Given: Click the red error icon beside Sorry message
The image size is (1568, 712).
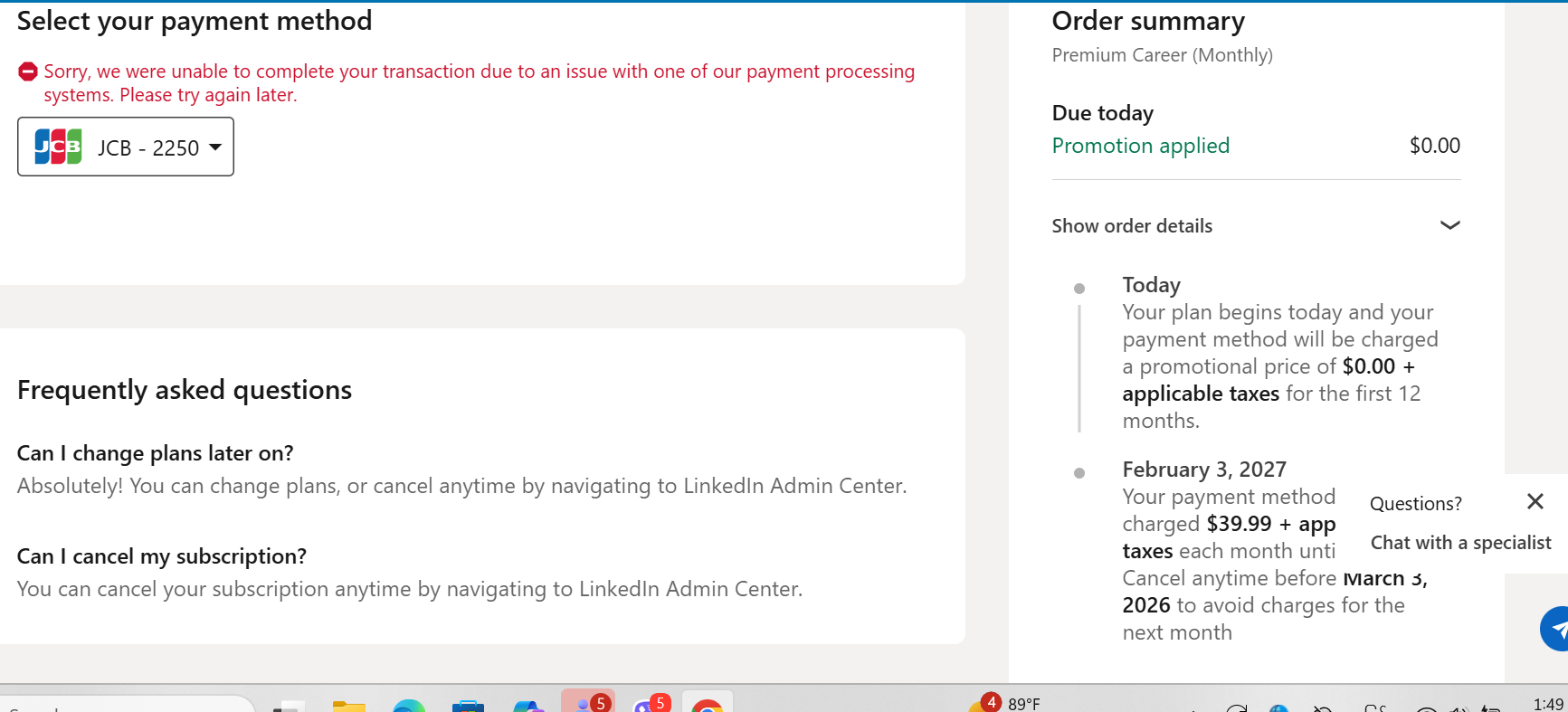Looking at the screenshot, I should (28, 71).
